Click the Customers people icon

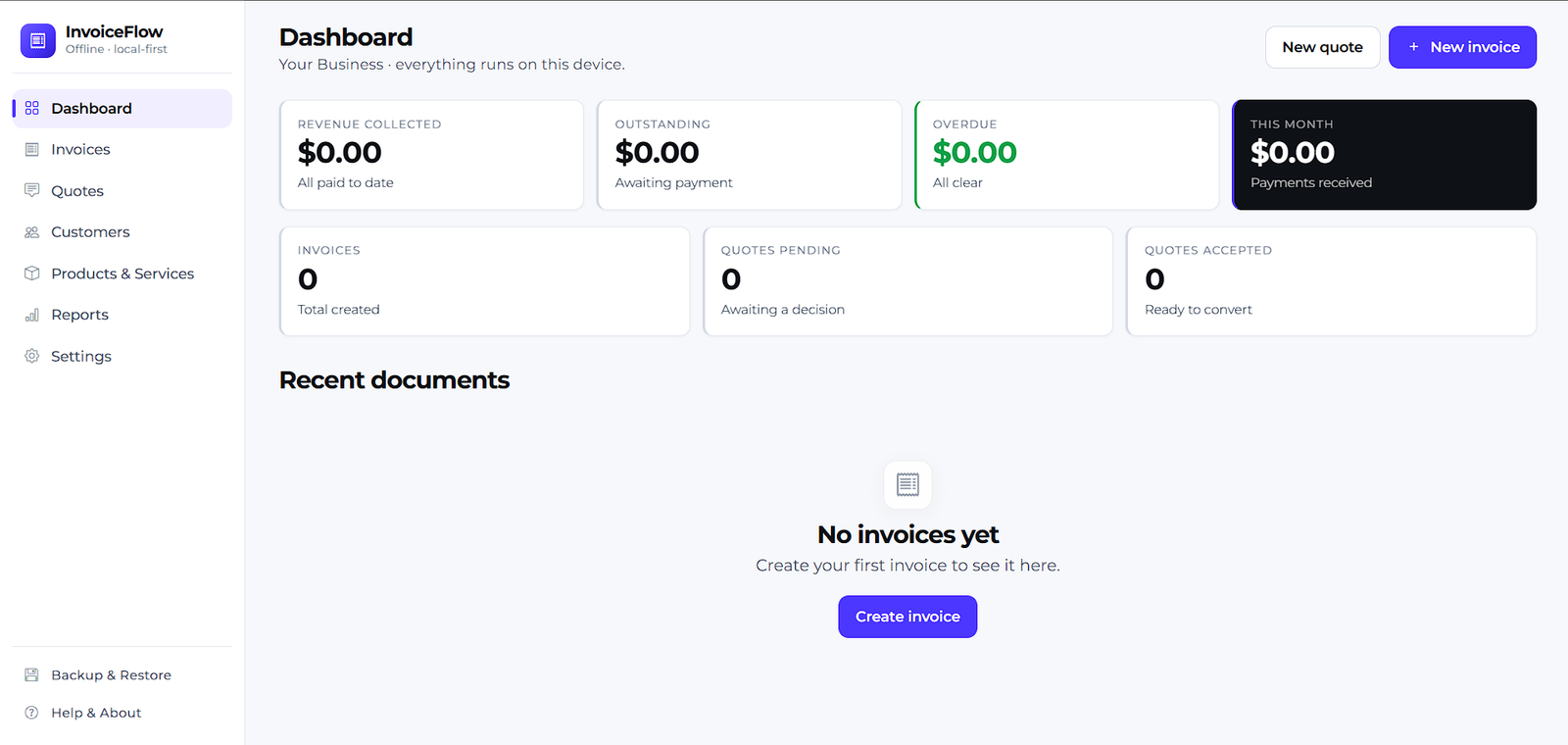(x=32, y=232)
